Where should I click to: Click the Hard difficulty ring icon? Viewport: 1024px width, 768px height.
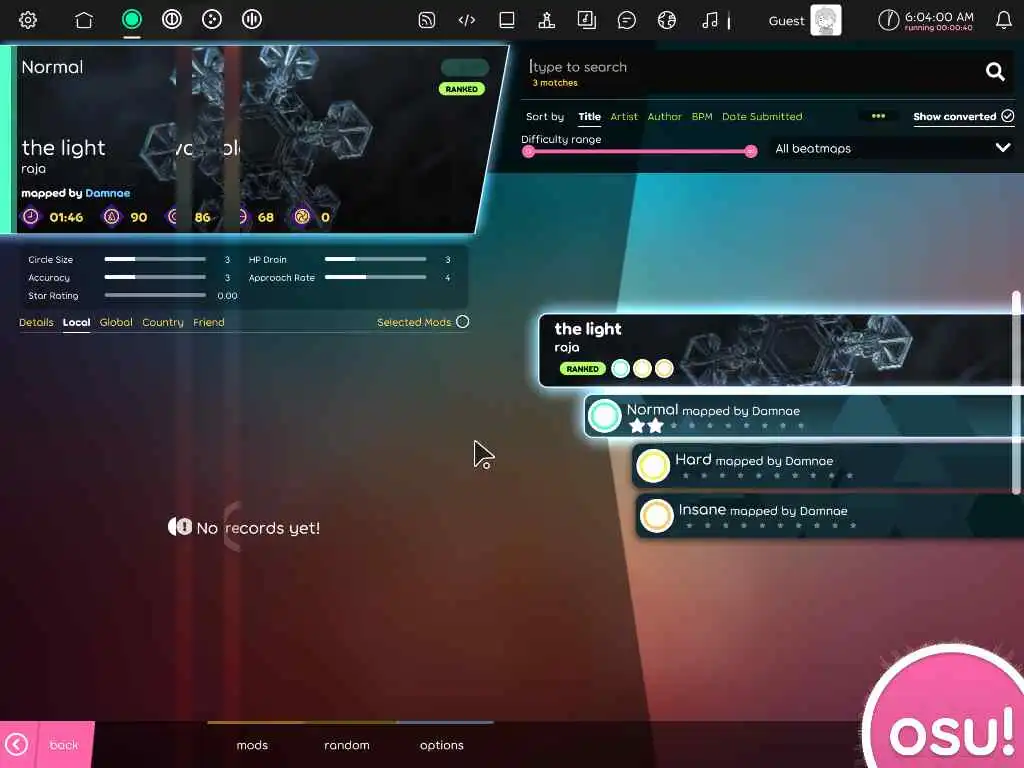click(653, 466)
